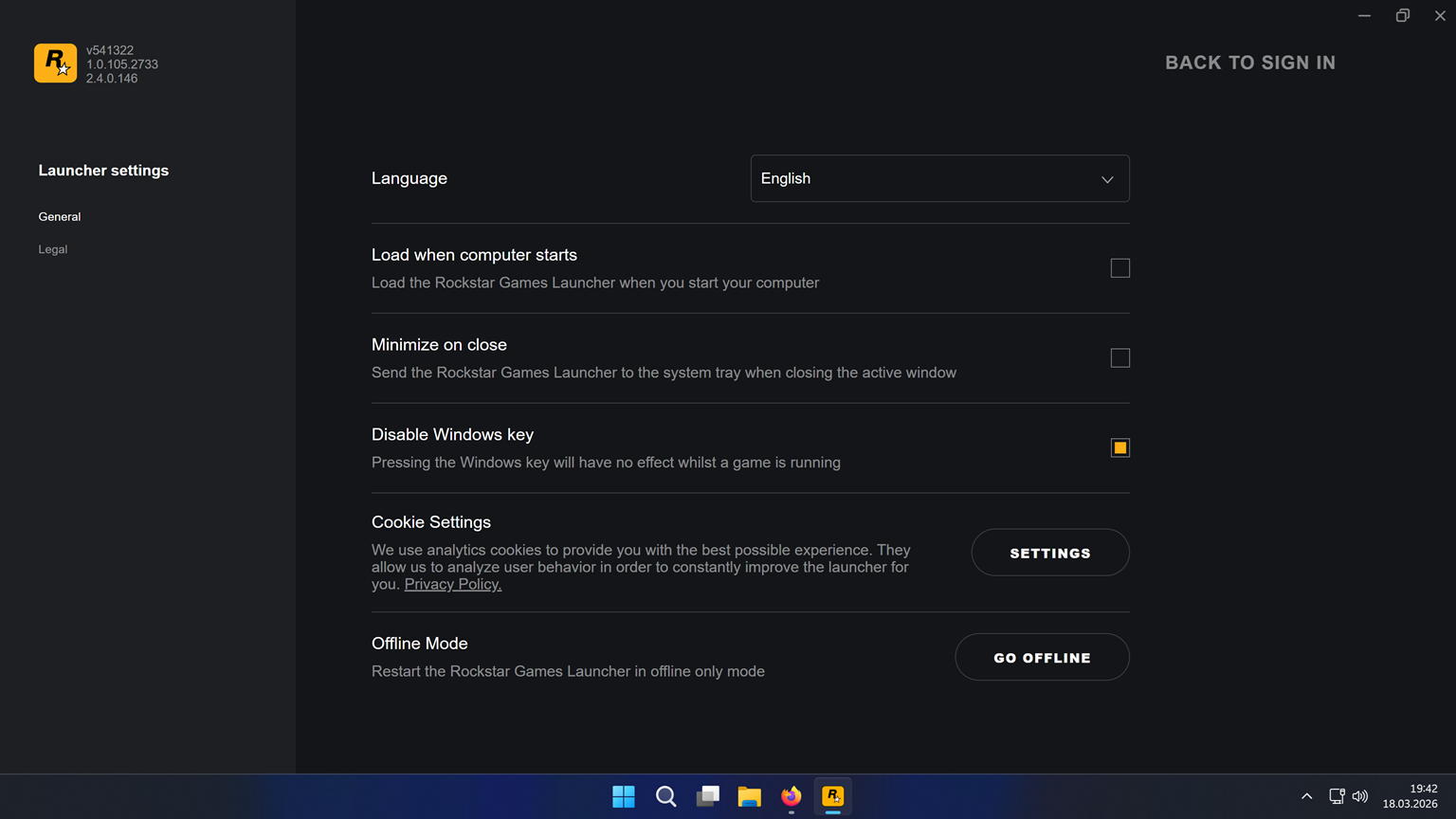Uncheck the Disable Windows key checkbox
The image size is (1456, 819).
(x=1120, y=447)
